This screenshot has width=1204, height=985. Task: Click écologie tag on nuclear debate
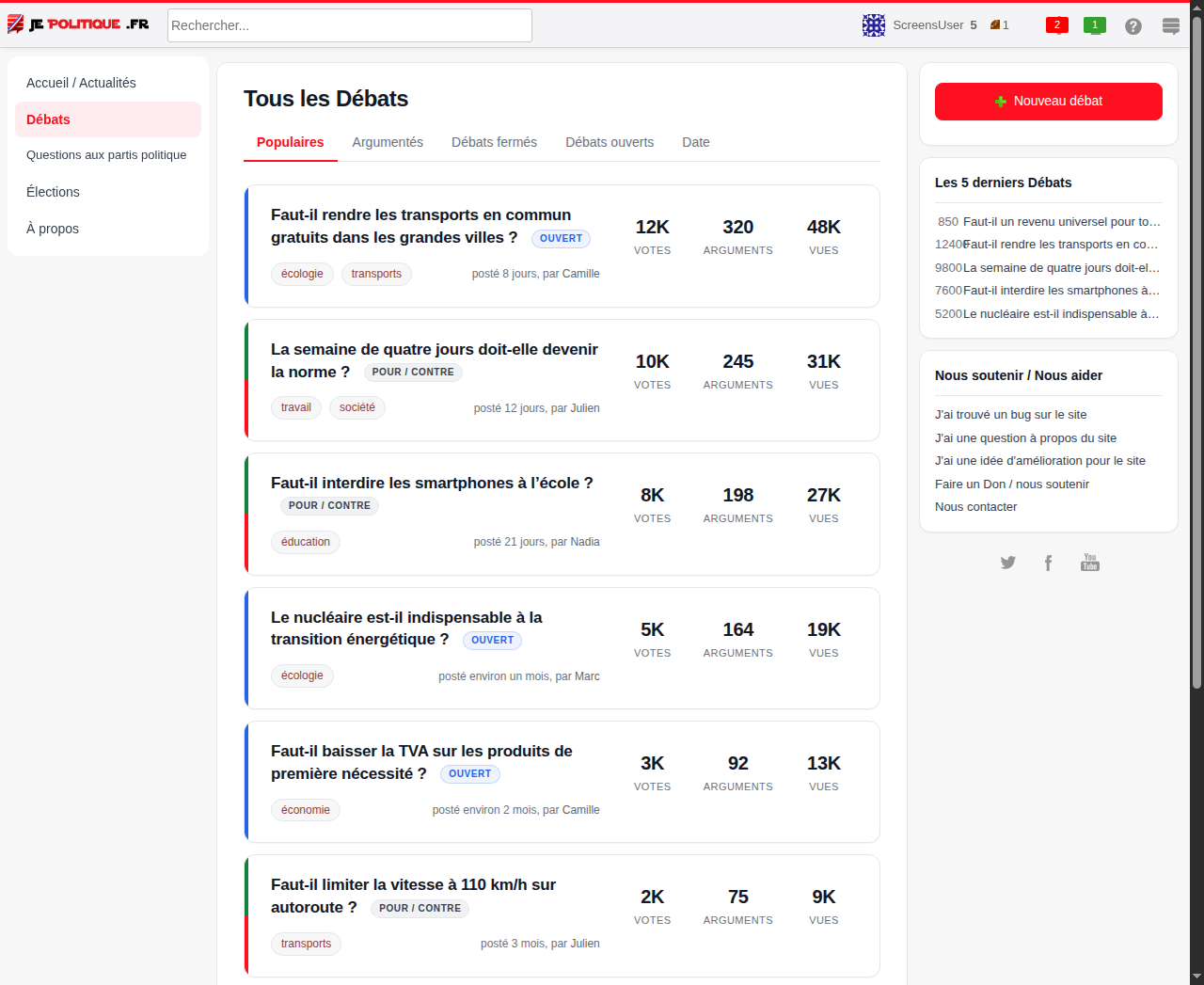[x=302, y=675]
